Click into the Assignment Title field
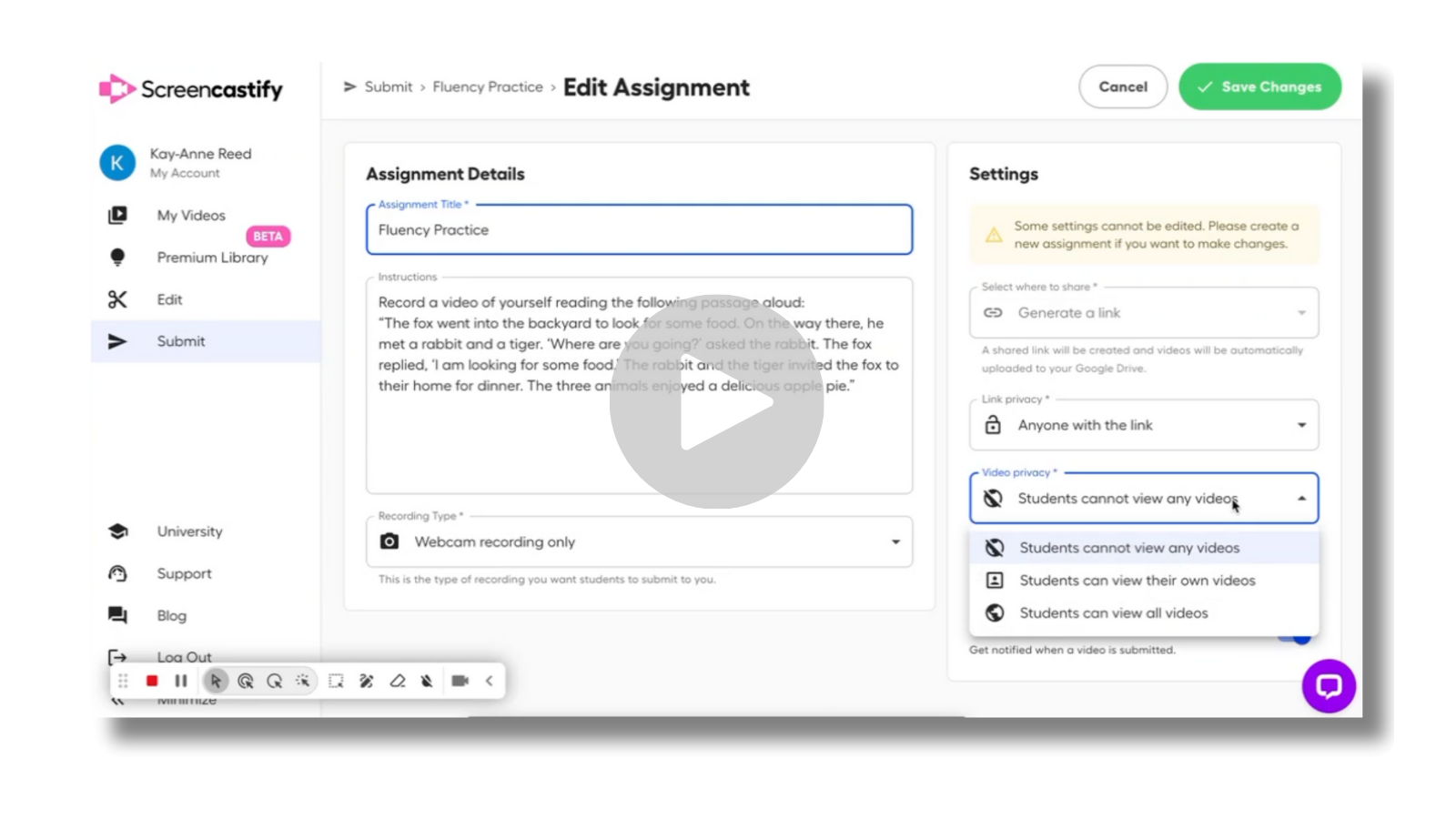This screenshot has width=1456, height=819. tap(639, 230)
